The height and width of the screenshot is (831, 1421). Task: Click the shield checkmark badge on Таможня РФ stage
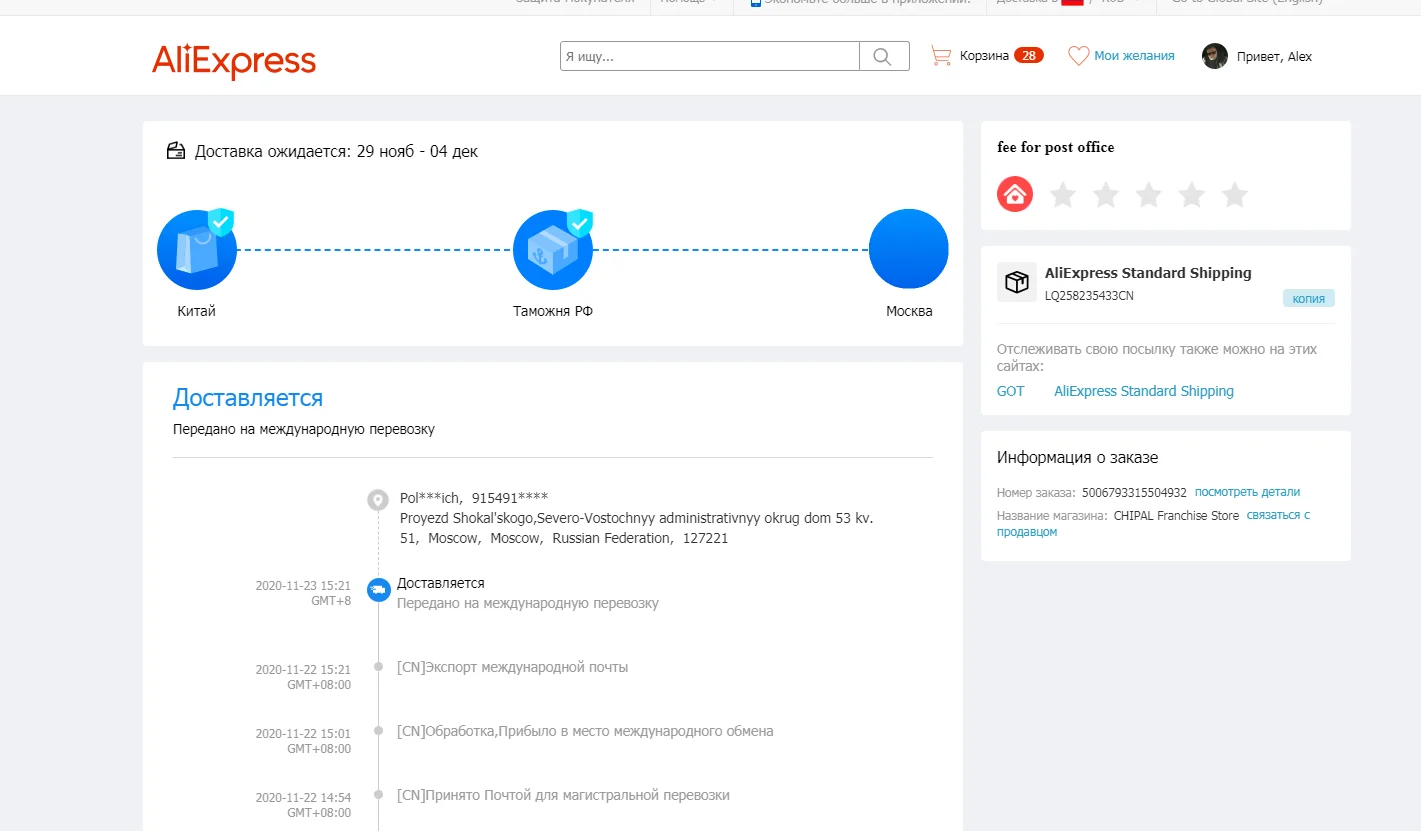point(580,222)
